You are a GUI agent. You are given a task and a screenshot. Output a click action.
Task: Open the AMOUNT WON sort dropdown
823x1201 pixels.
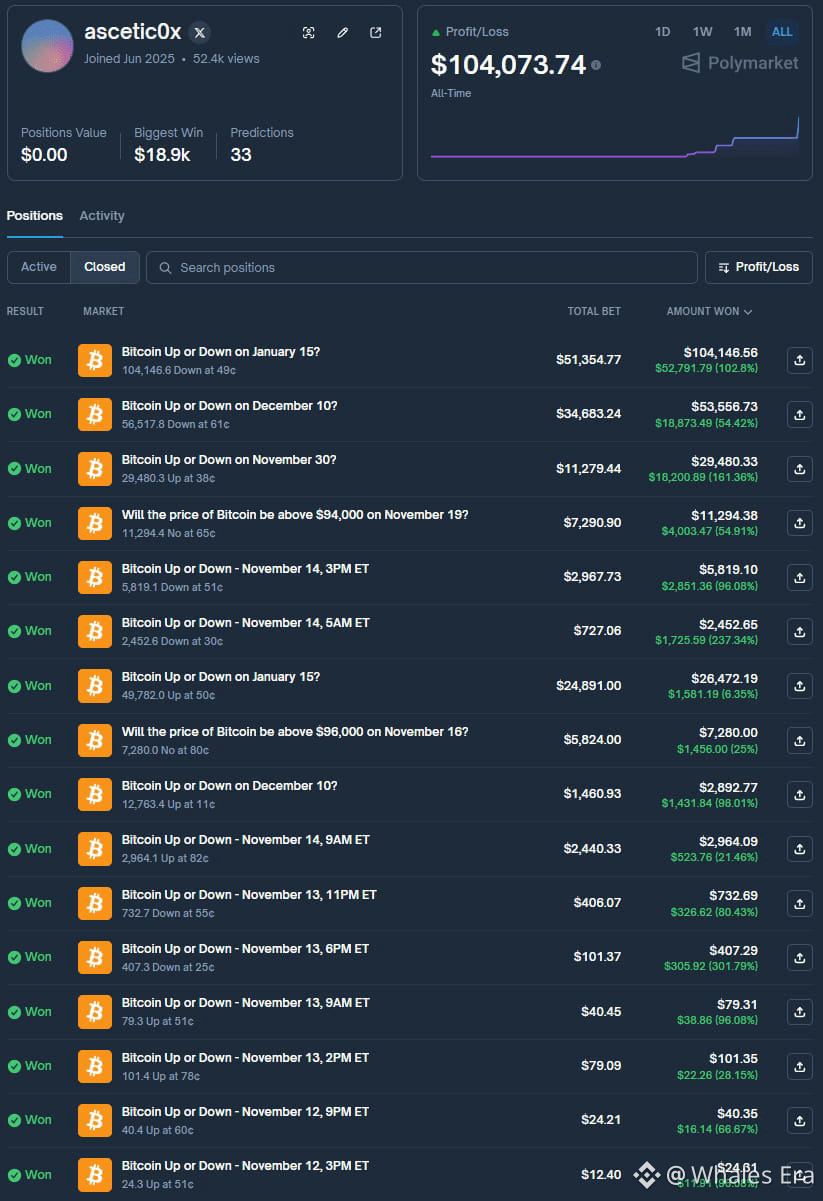709,311
